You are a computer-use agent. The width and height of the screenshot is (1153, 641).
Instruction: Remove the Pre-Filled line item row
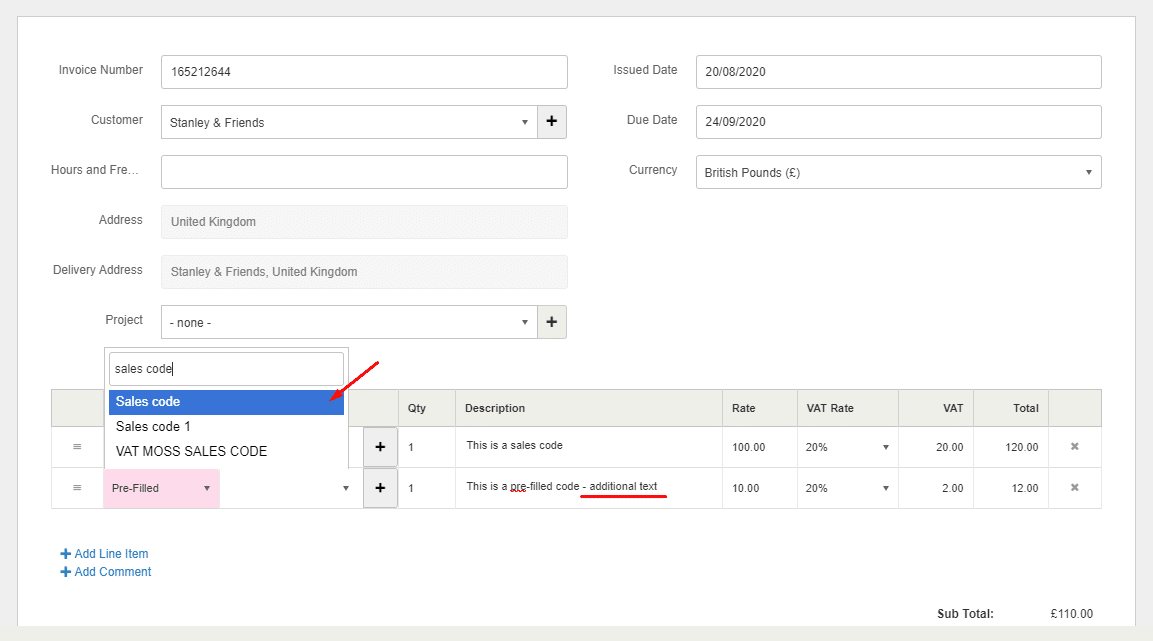[x=1075, y=488]
